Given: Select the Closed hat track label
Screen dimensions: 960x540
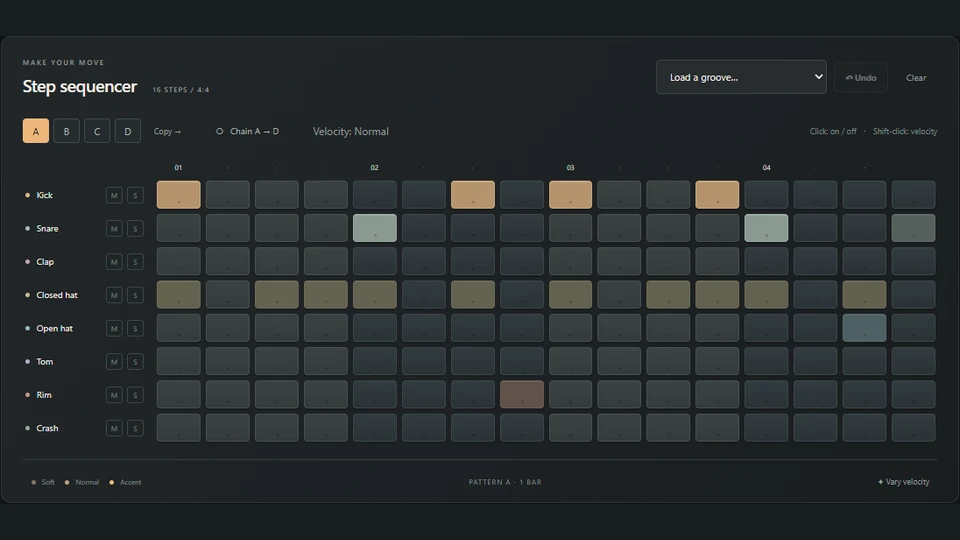Looking at the screenshot, I should [57, 295].
